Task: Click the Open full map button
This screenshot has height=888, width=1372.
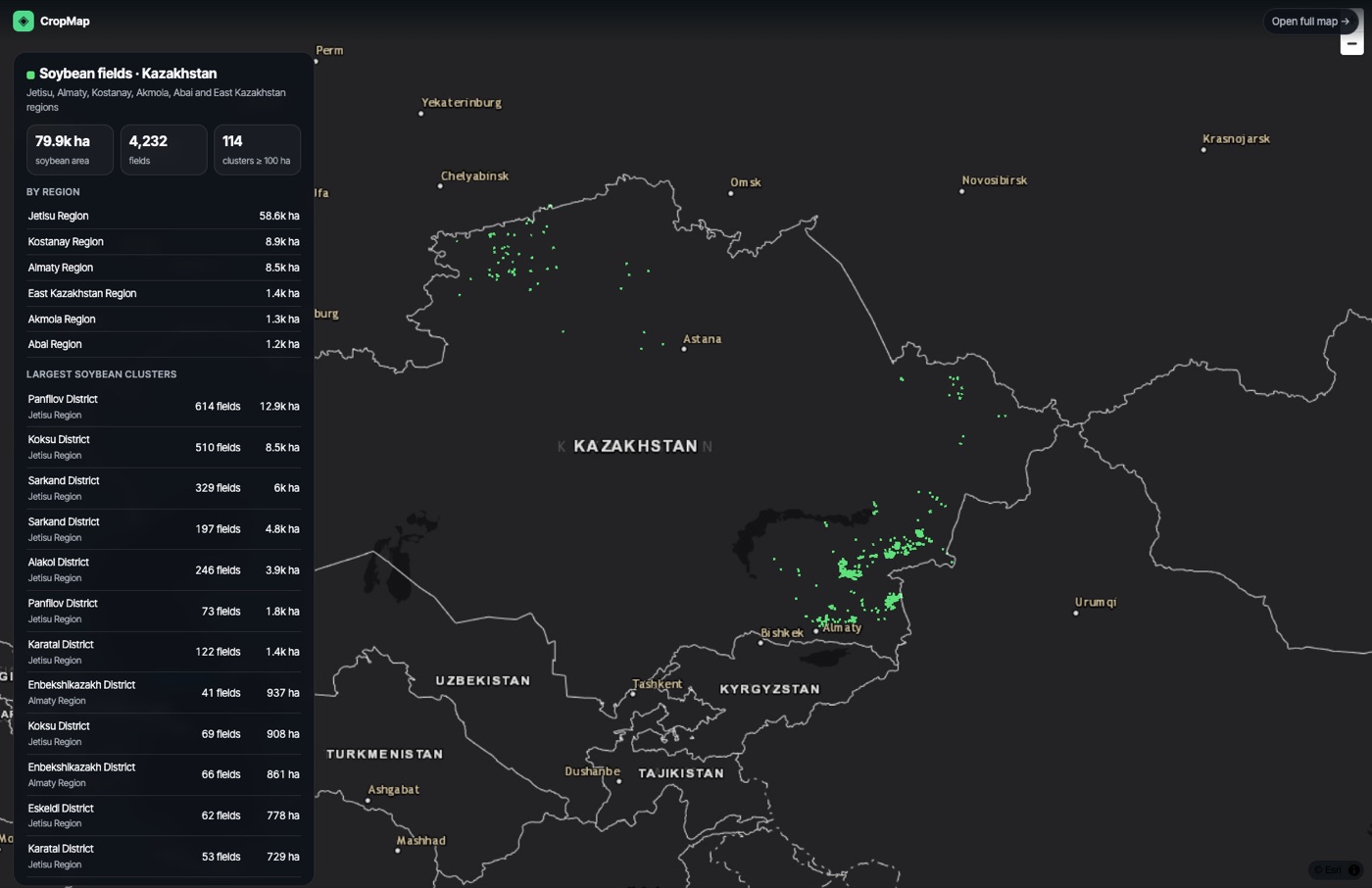Action: [x=1310, y=21]
